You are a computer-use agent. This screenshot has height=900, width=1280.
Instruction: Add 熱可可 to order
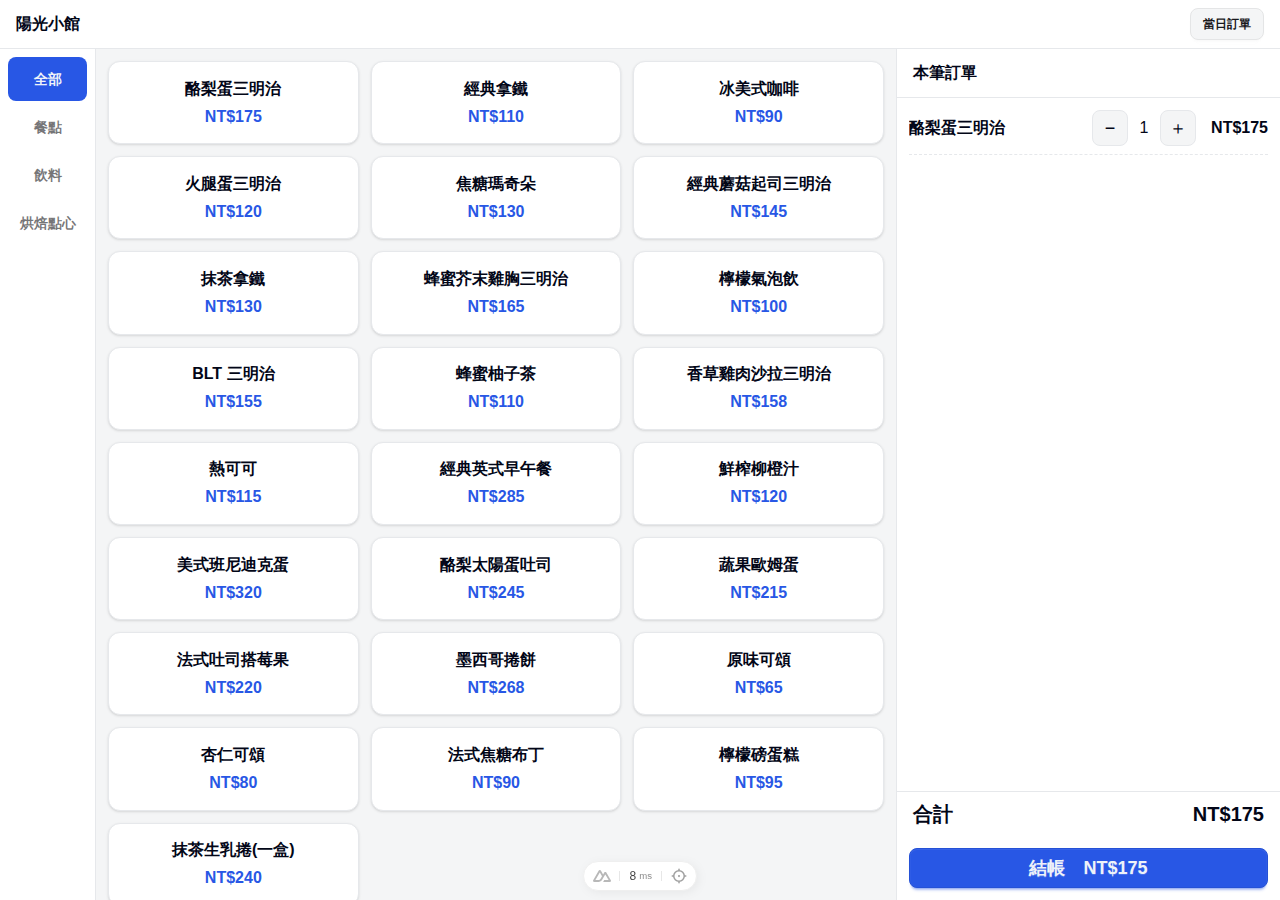[x=233, y=483]
